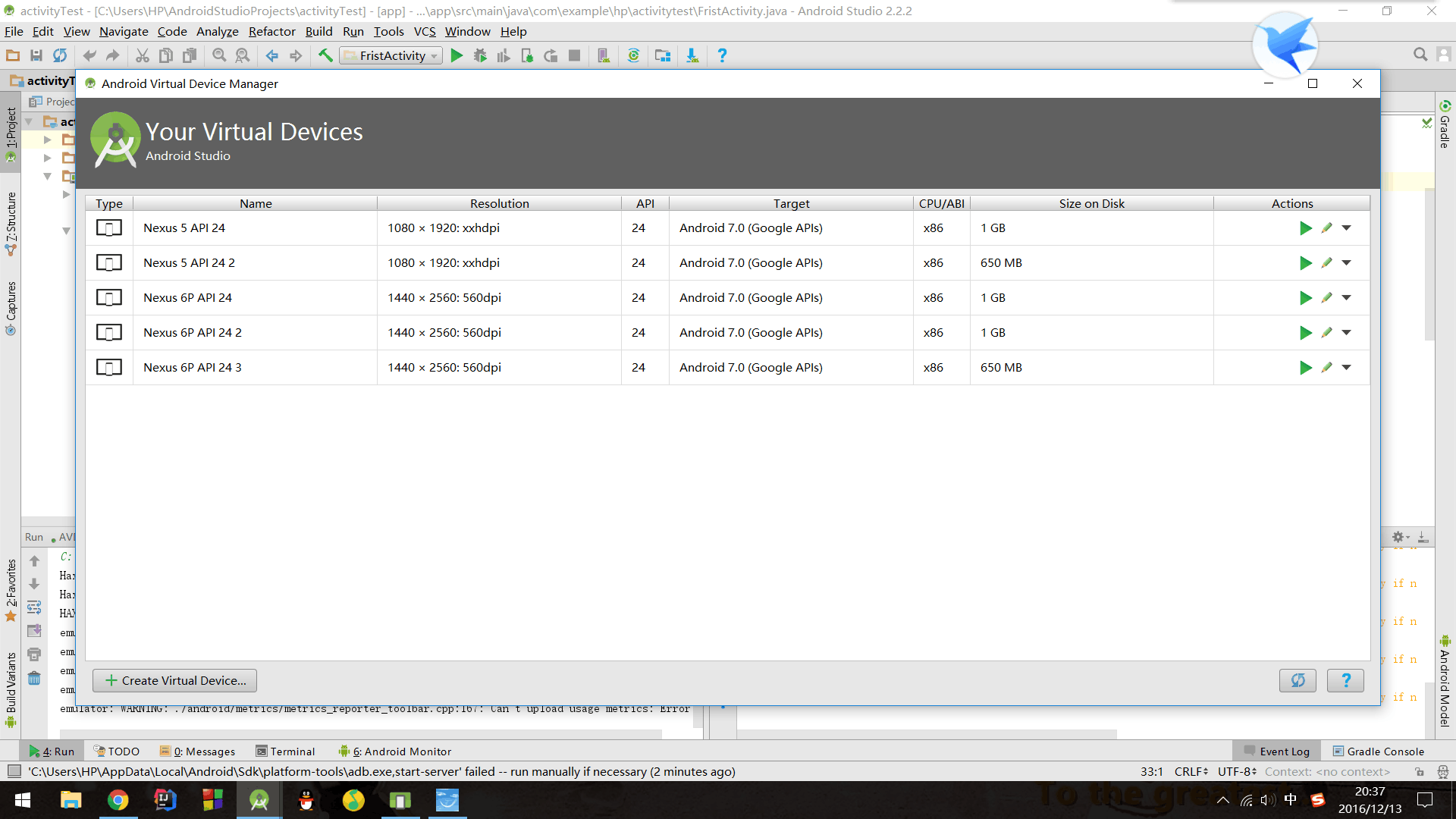This screenshot has height=819, width=1456.
Task: Launch the Nexus 6P API 24 emulator
Action: click(1305, 298)
